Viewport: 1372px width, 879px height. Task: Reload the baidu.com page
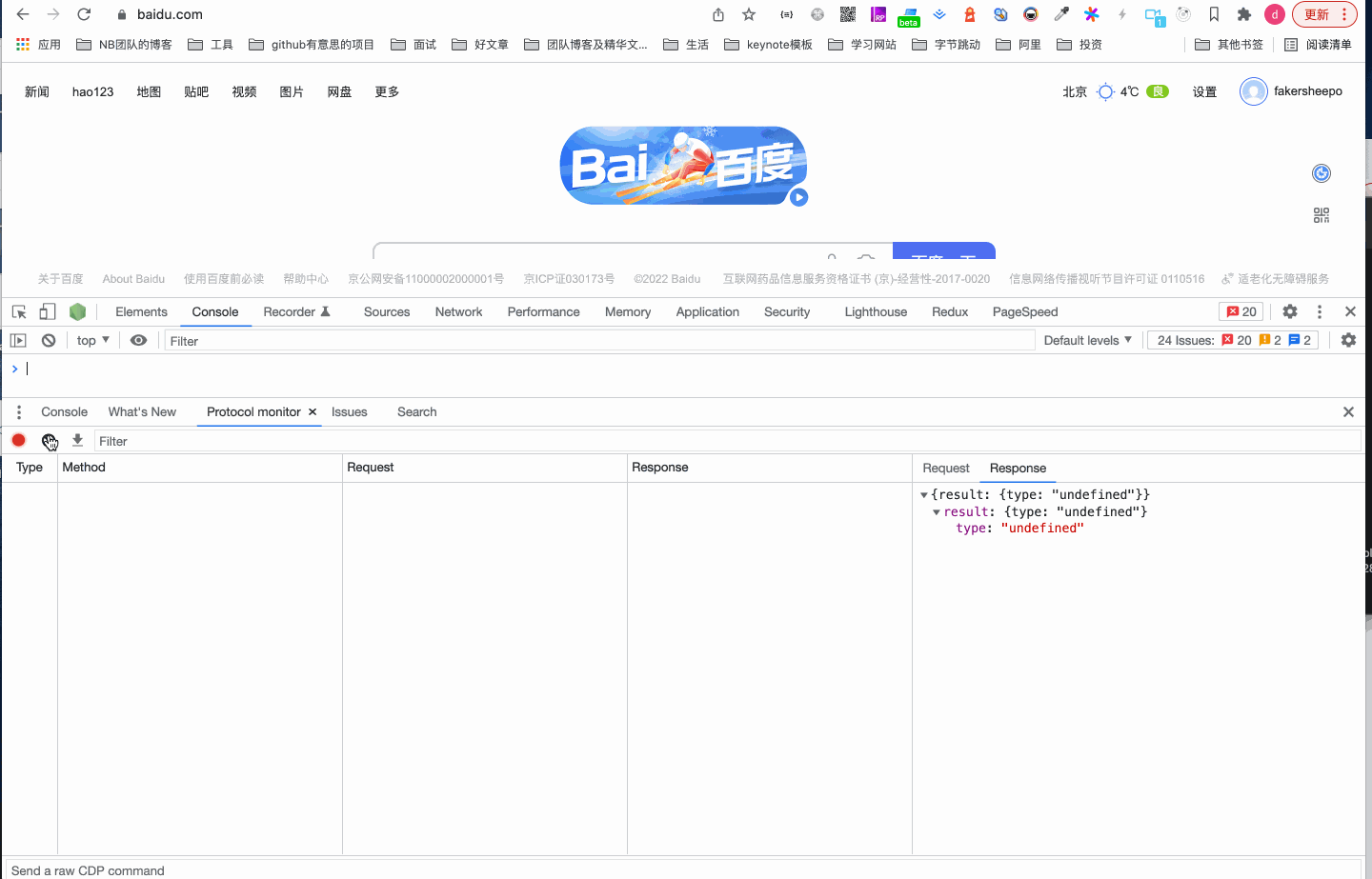84,14
